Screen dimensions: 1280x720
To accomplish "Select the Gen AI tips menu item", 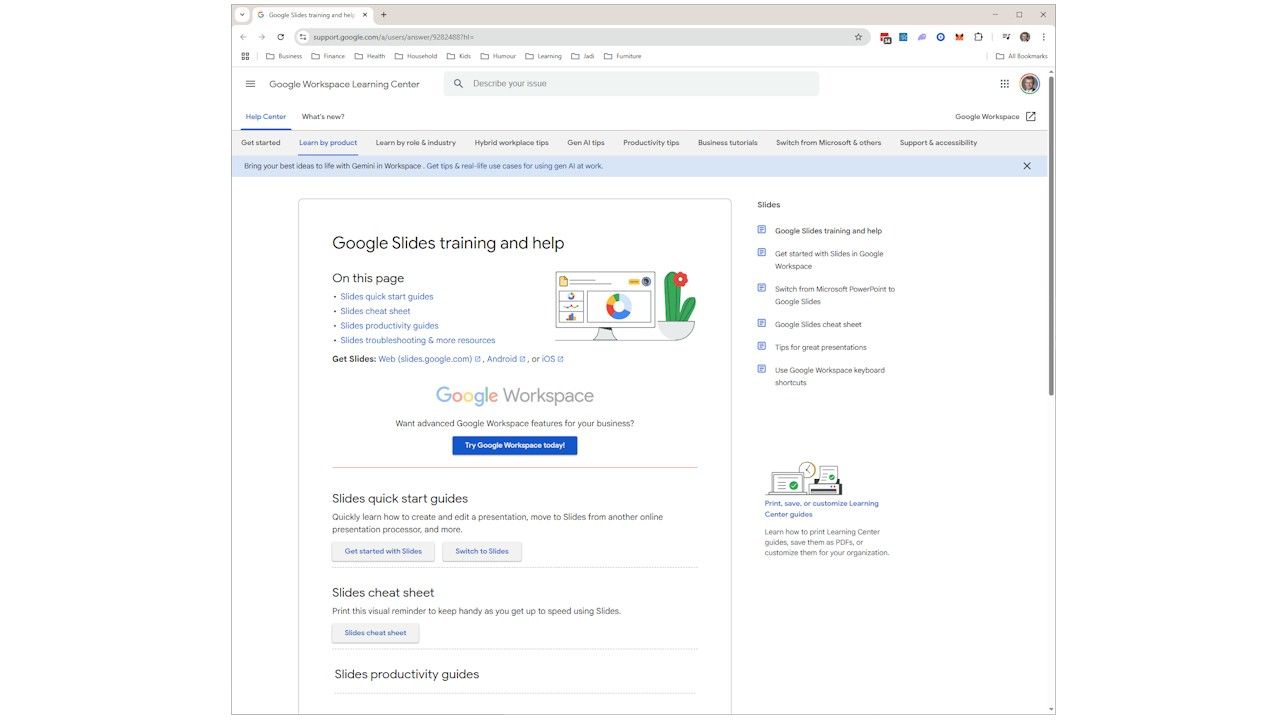I will tap(586, 143).
